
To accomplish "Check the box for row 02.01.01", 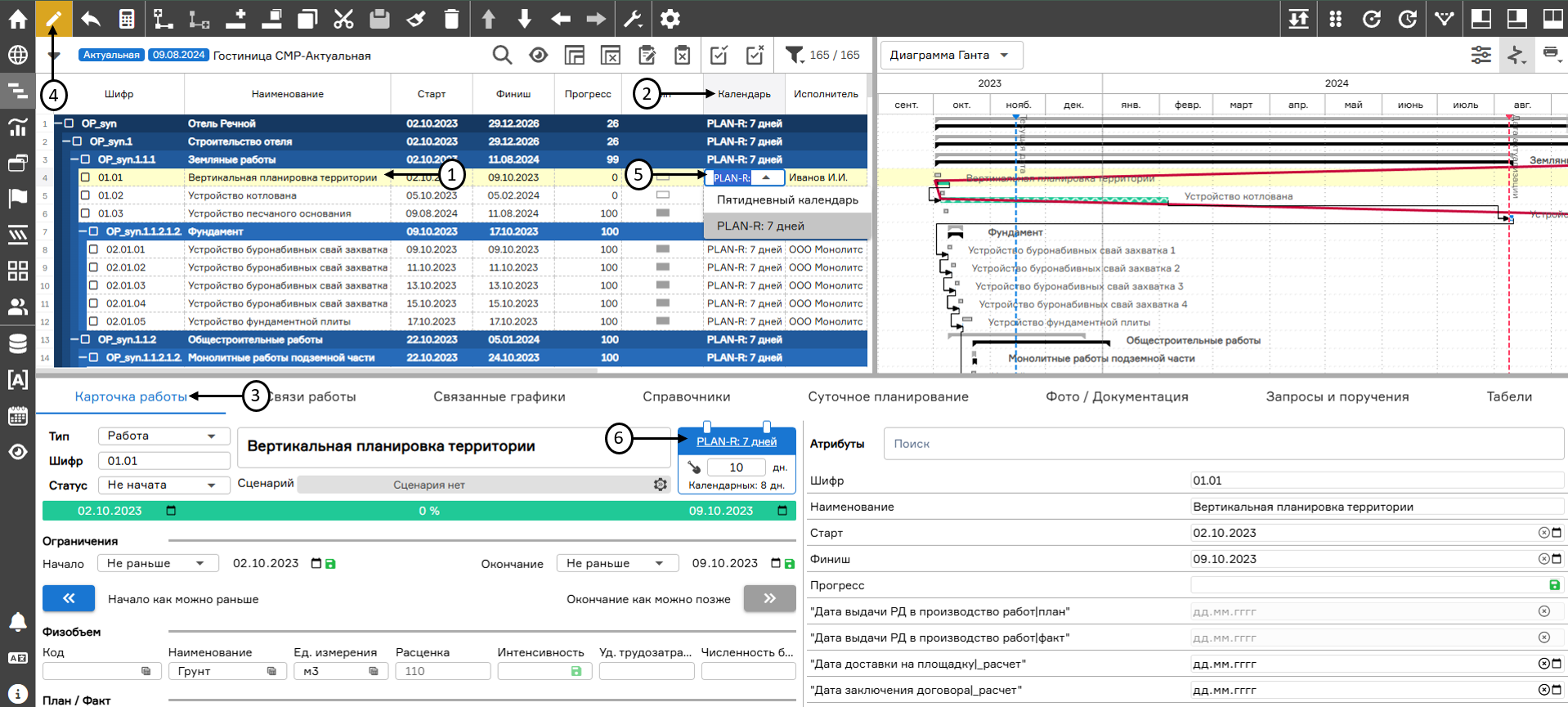I will point(93,249).
